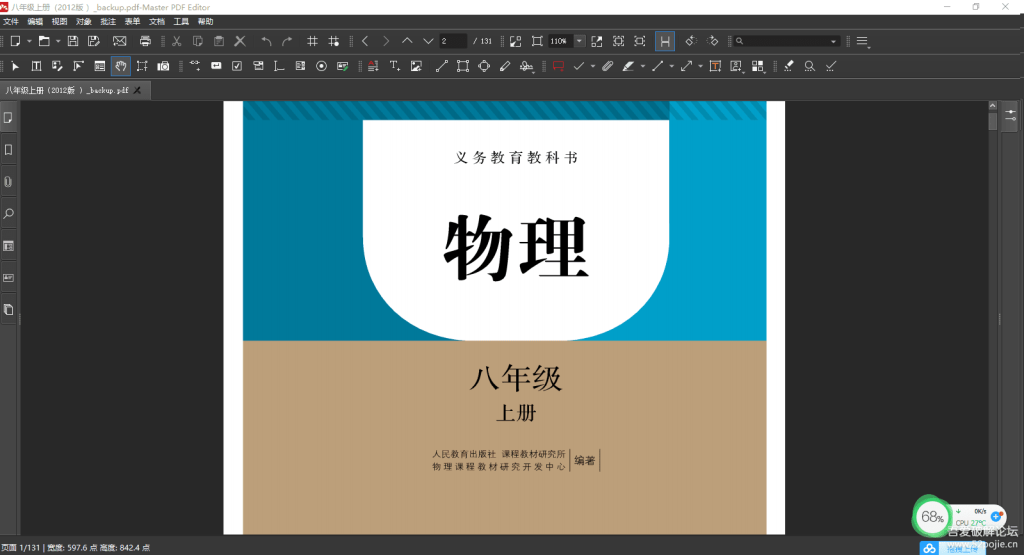Go to the next page arrow
Screen dimensions: 1024x555
coord(386,41)
